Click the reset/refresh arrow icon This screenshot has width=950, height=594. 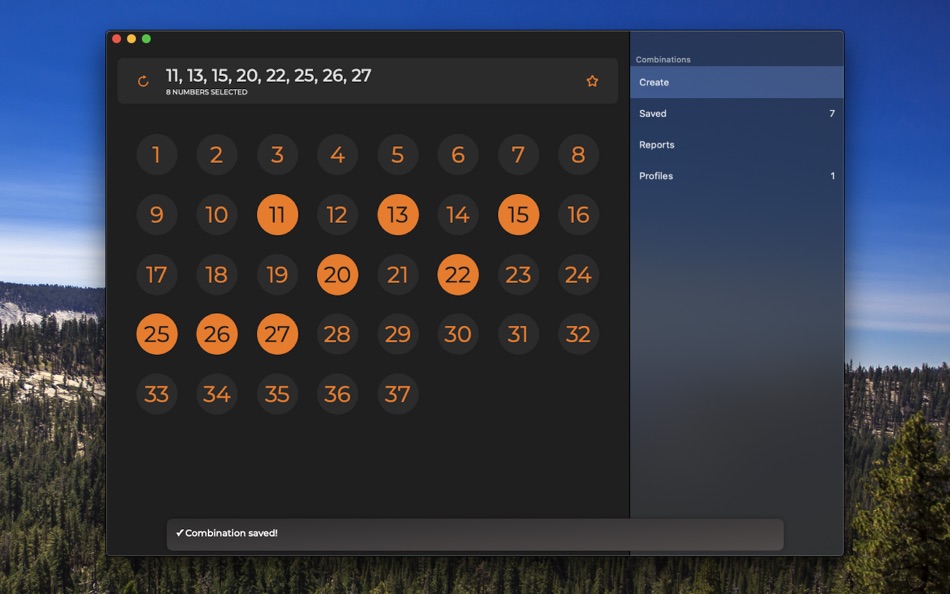[x=143, y=81]
